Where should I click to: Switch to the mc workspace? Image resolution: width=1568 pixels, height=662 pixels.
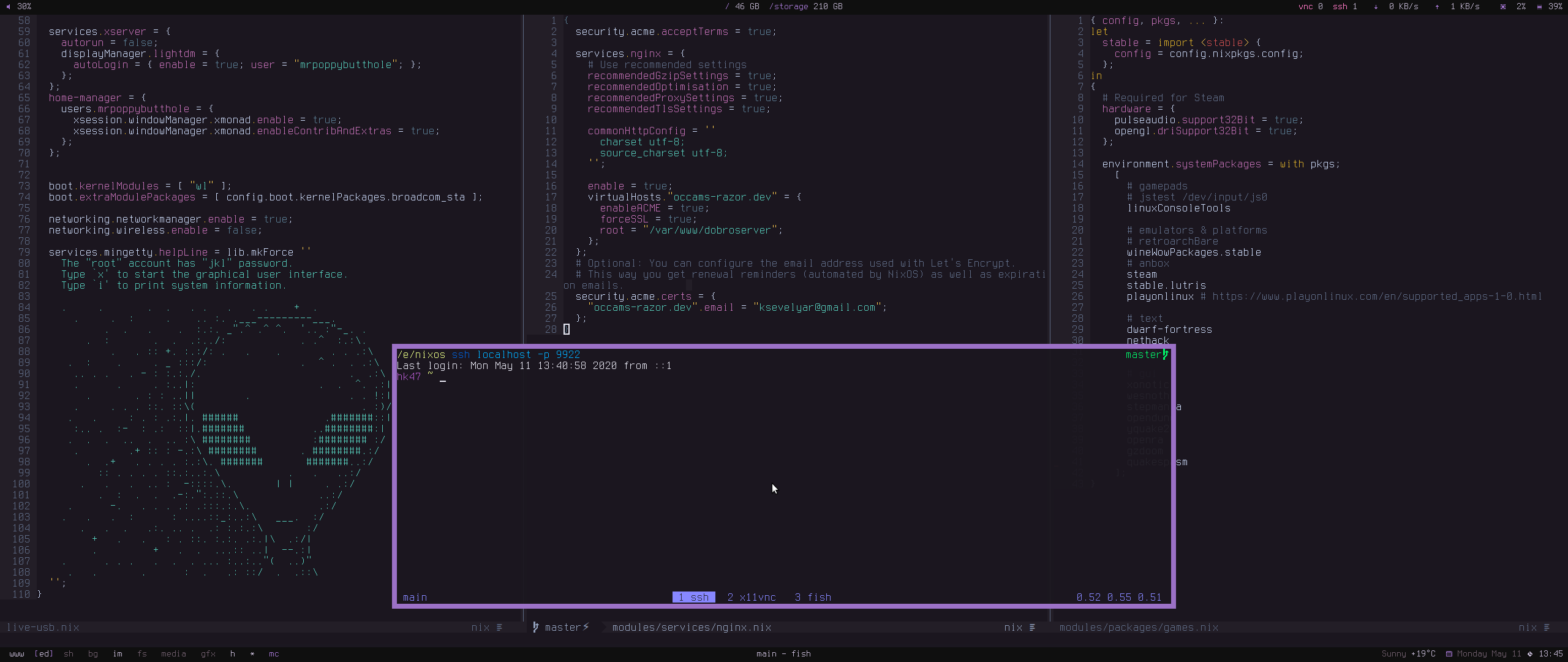pyautogui.click(x=274, y=653)
